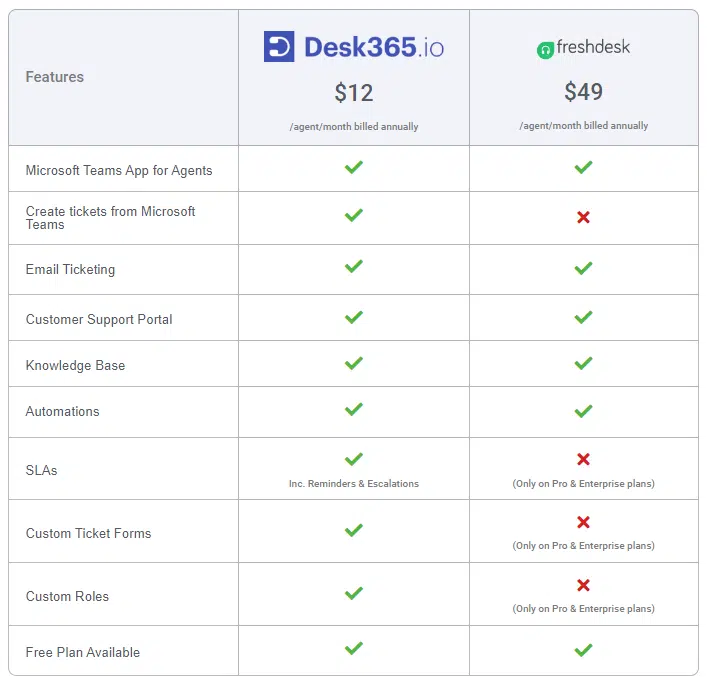Click Freshdesk checkmark in Email Ticketing row

(x=583, y=268)
